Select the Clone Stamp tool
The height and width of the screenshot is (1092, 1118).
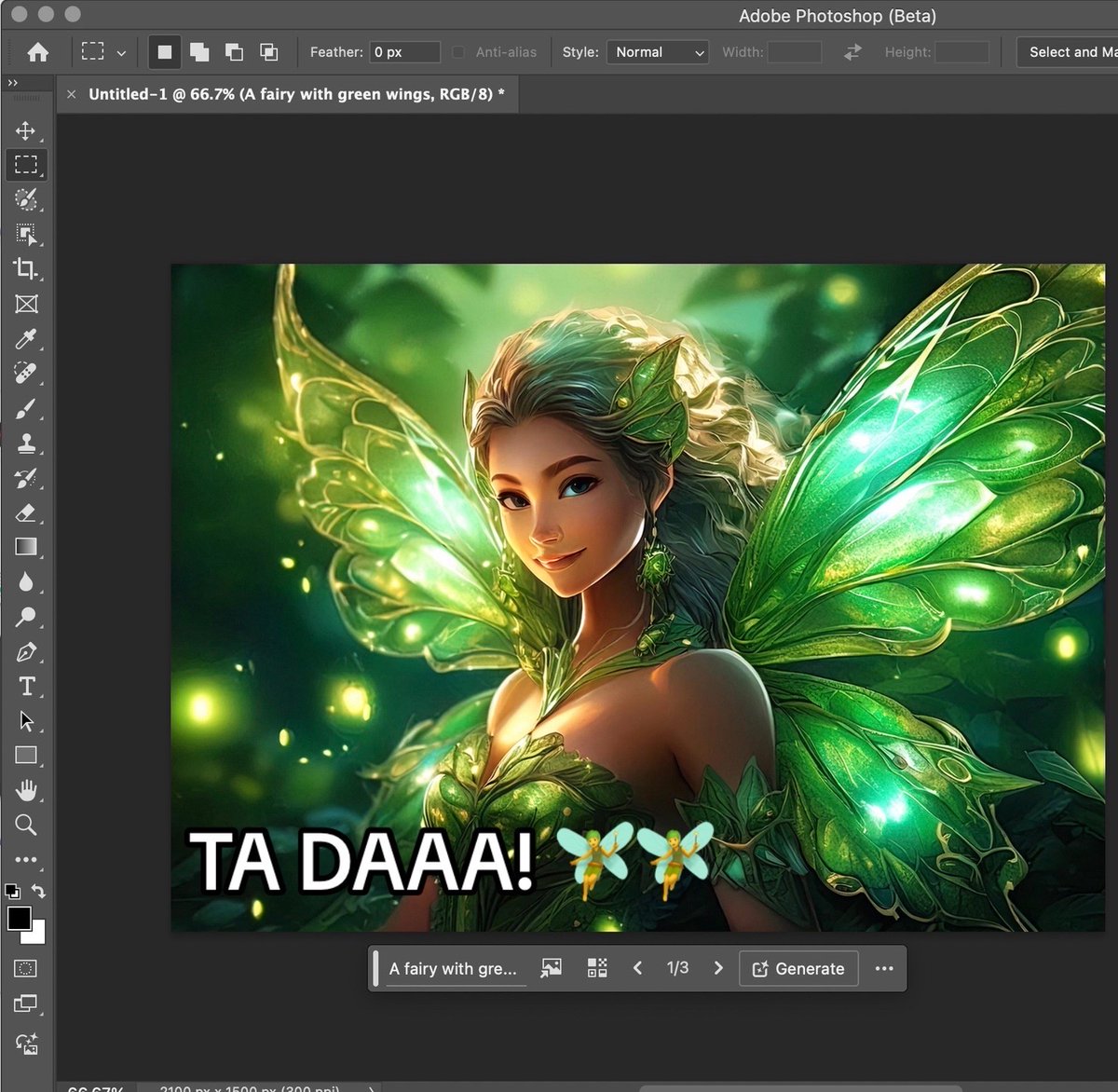26,444
